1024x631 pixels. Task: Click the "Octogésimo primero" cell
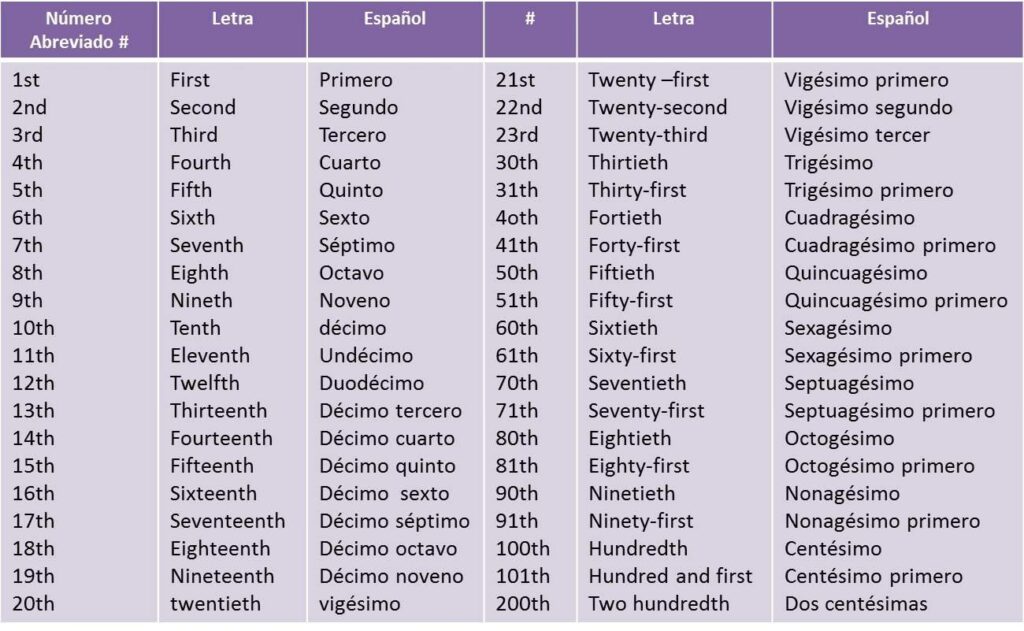pos(879,466)
